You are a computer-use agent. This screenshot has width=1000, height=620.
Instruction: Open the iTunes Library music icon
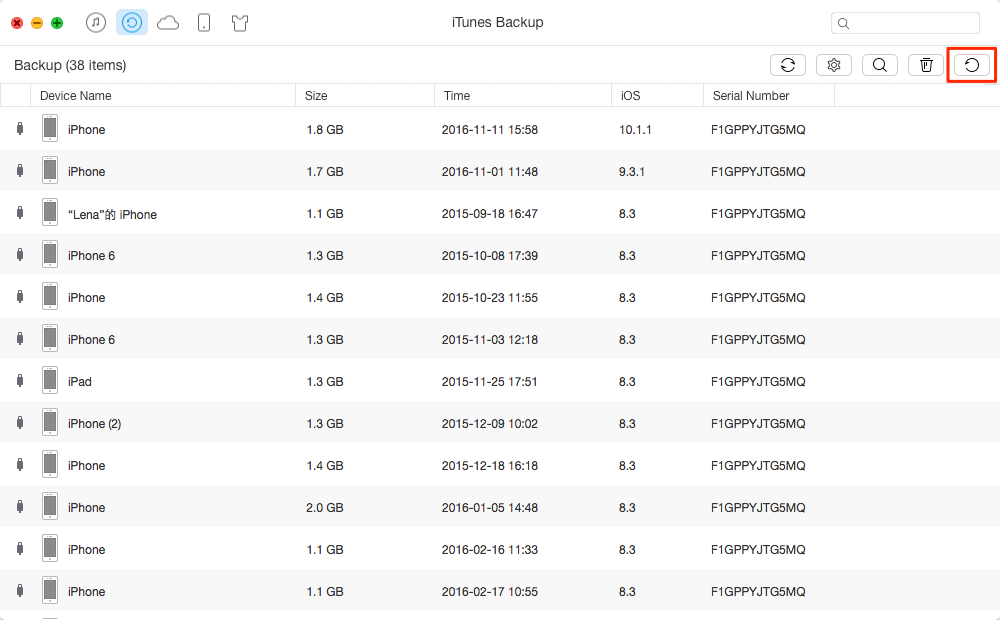pos(96,23)
